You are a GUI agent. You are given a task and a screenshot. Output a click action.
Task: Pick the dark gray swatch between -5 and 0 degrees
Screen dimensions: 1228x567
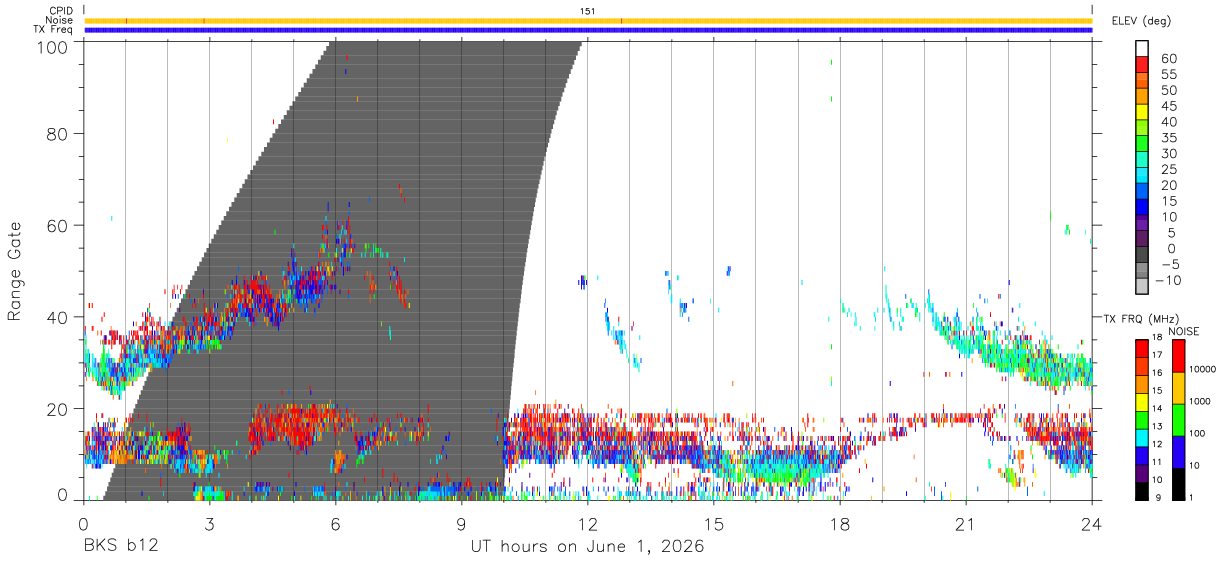point(1141,256)
